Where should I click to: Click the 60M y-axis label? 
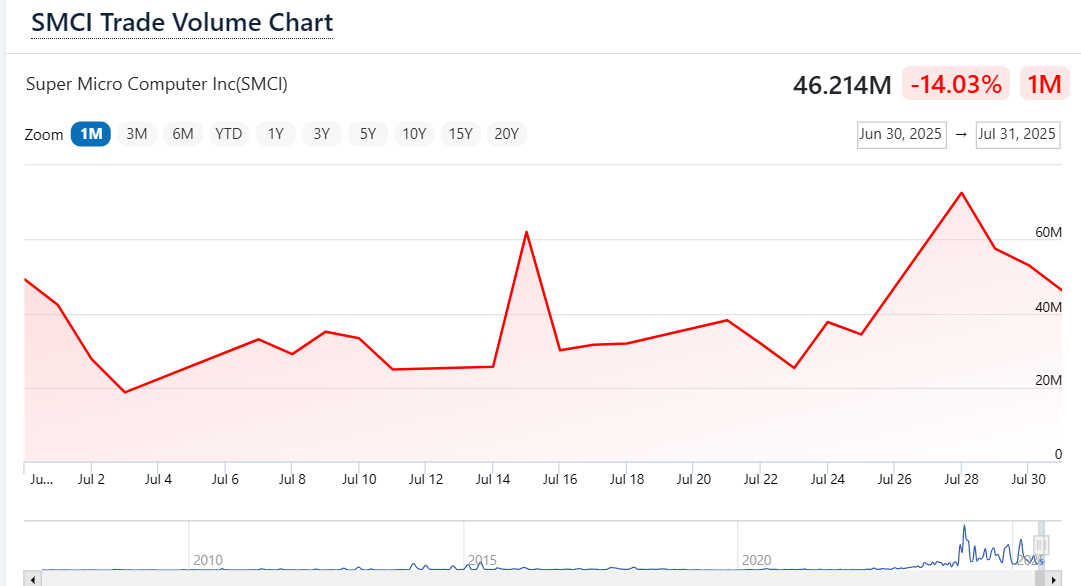coord(1048,232)
